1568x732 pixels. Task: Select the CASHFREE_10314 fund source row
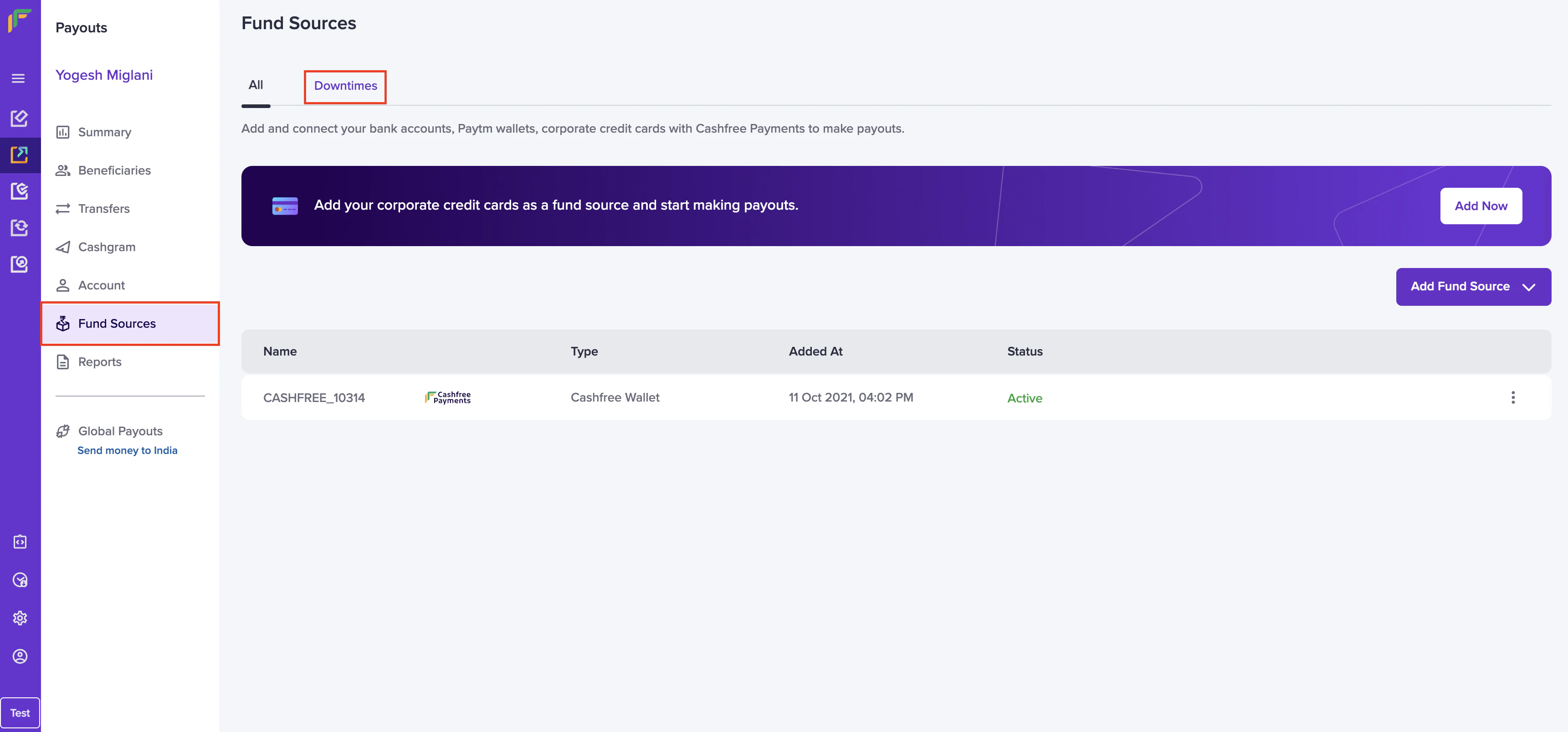point(313,397)
